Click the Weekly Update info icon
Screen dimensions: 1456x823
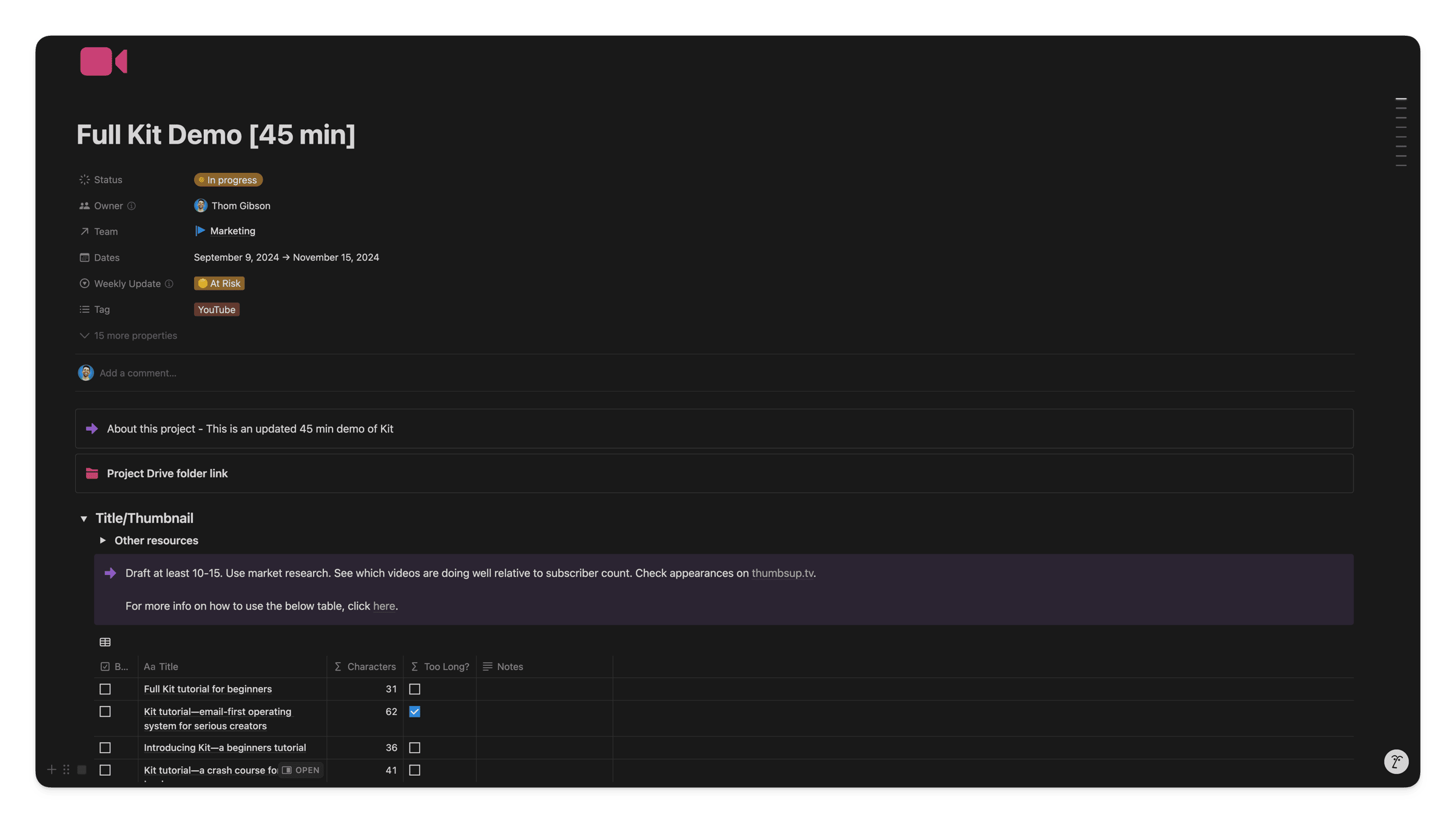[169, 284]
